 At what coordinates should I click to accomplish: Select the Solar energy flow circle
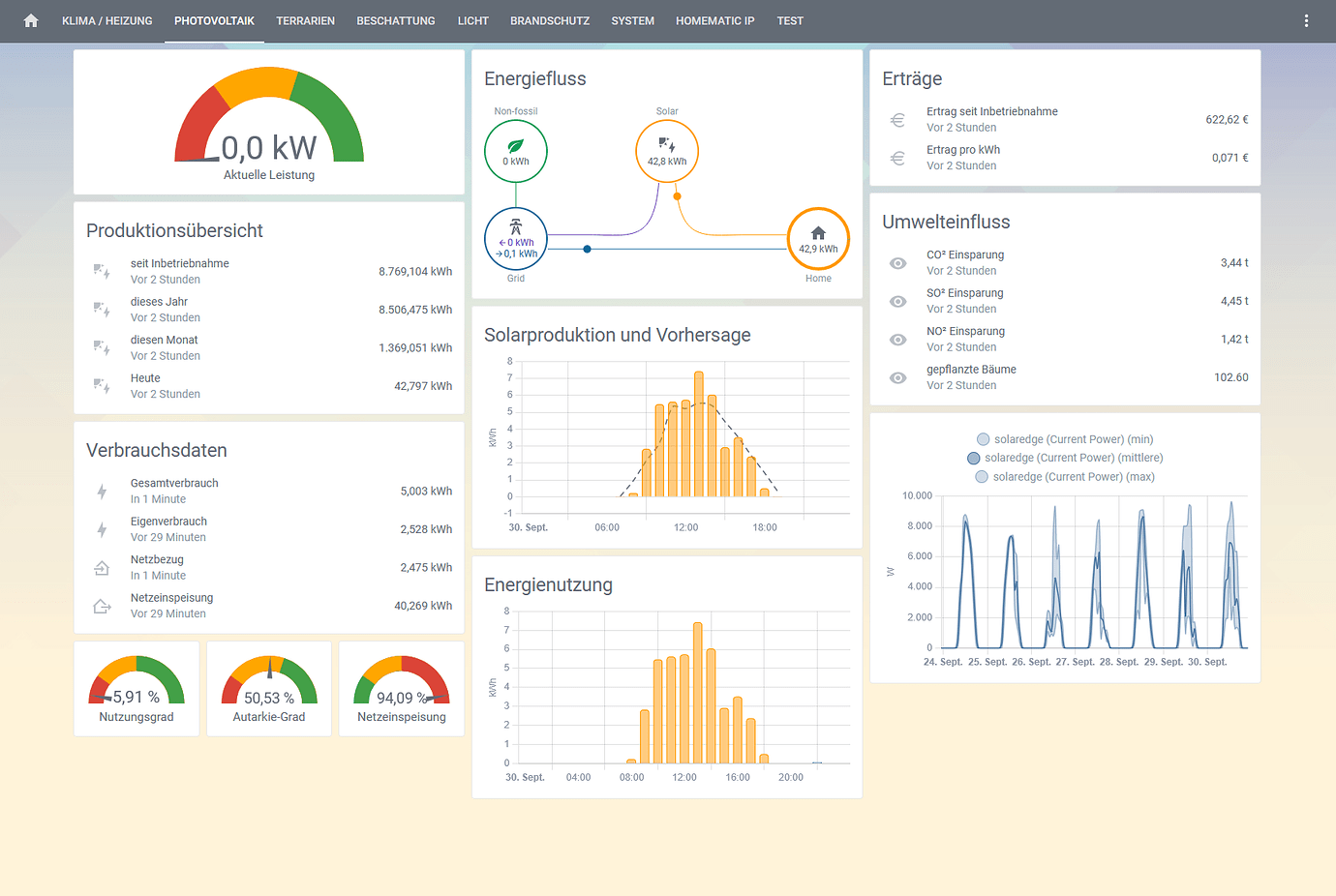667,151
